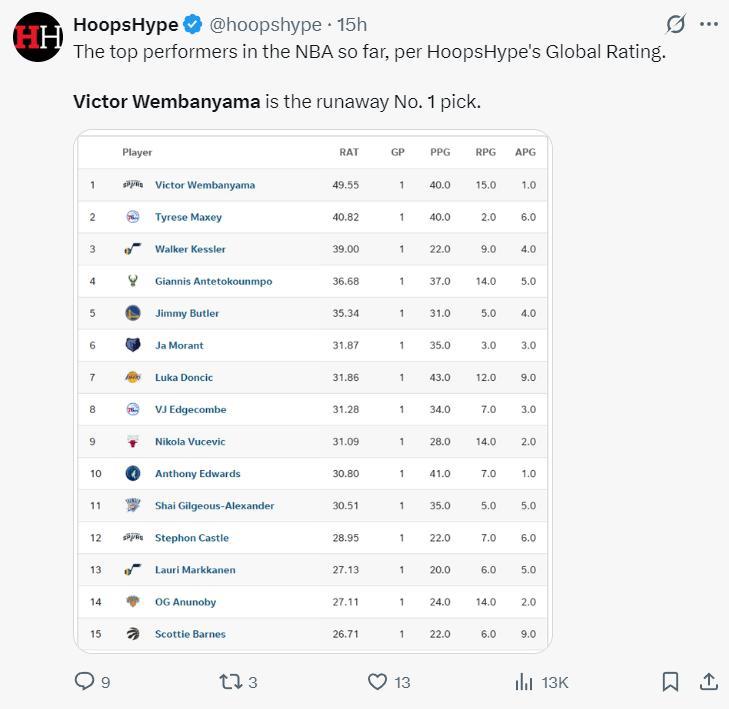The image size is (729, 709).
Task: Open the @hoopshype handle link
Action: 264,24
